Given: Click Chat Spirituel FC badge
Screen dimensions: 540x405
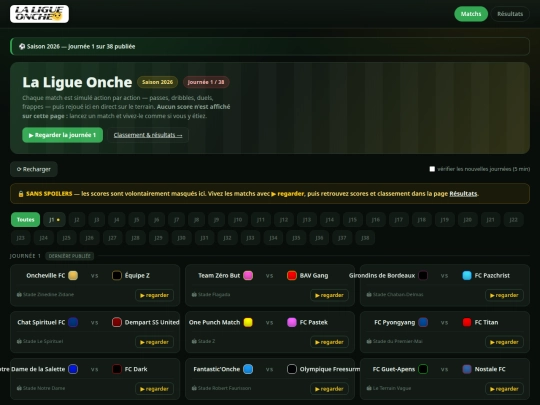Looking at the screenshot, I should pos(73,322).
